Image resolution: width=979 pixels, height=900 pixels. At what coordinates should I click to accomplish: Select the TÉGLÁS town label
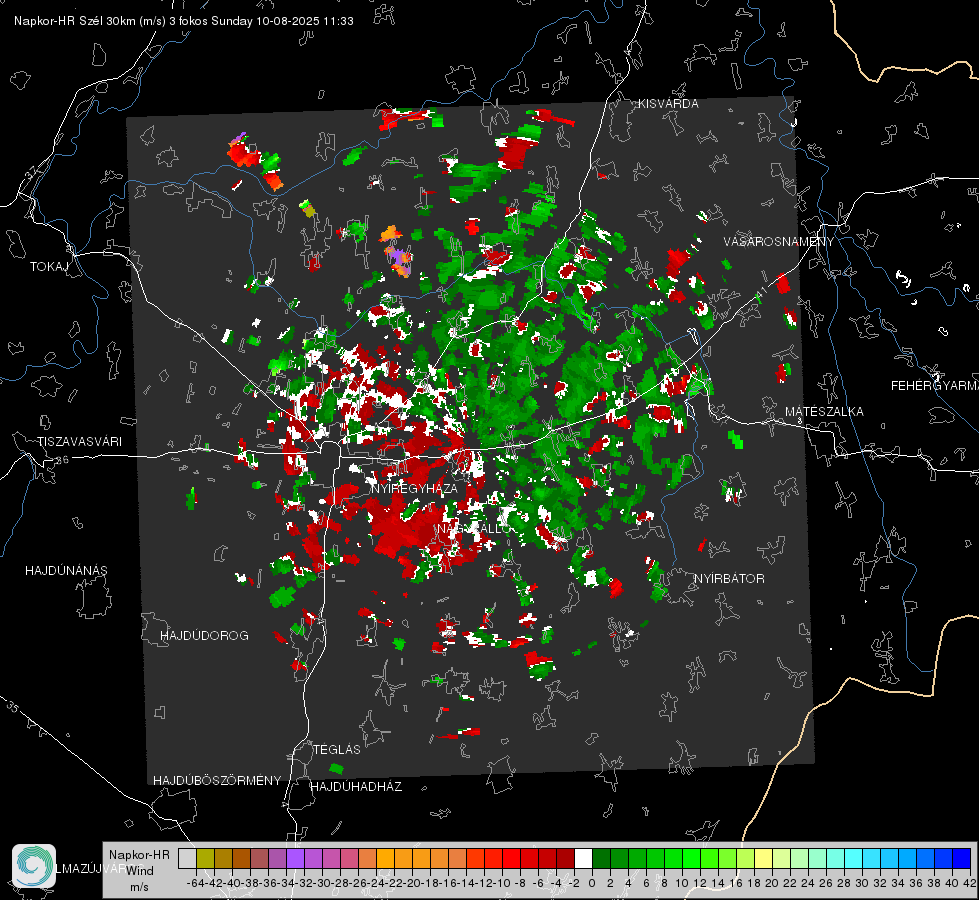(x=337, y=749)
